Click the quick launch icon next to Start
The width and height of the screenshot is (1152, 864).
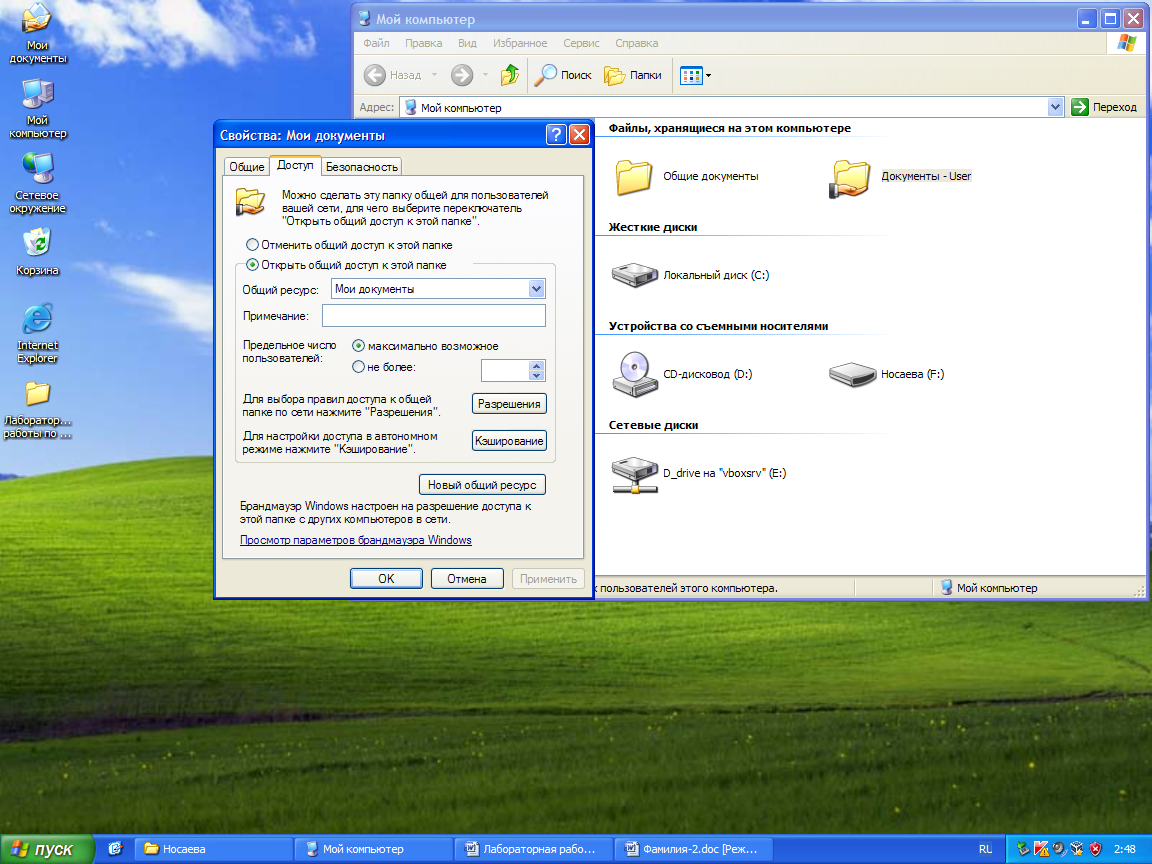[x=115, y=849]
